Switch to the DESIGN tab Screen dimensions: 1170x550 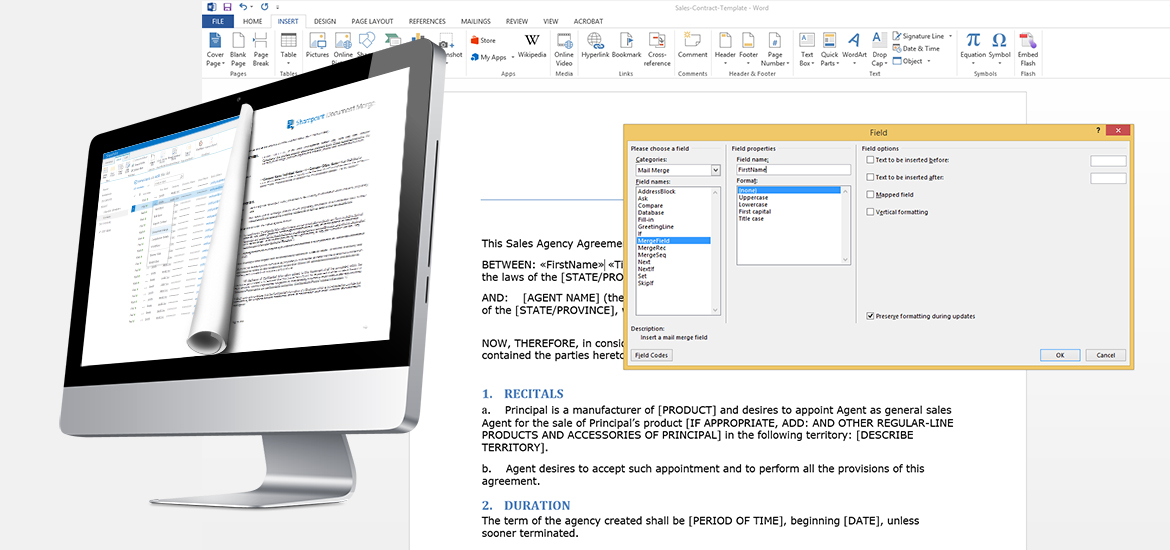point(325,22)
